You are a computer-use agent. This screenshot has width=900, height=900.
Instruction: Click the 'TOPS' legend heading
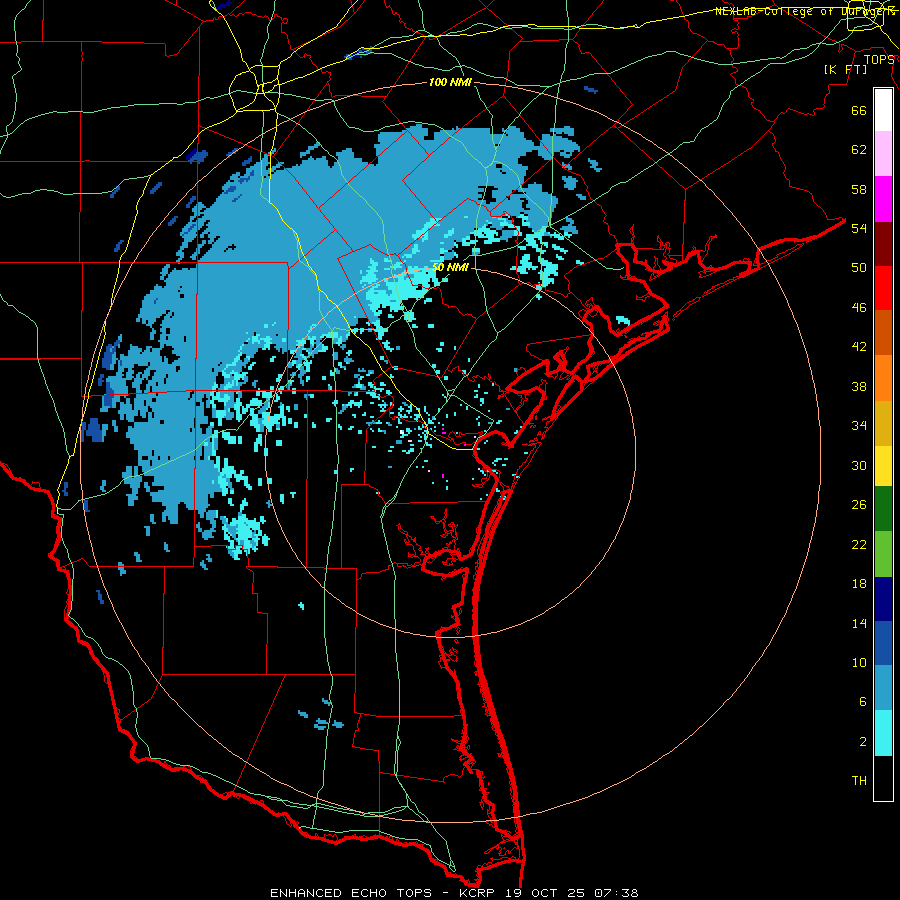pyautogui.click(x=879, y=59)
